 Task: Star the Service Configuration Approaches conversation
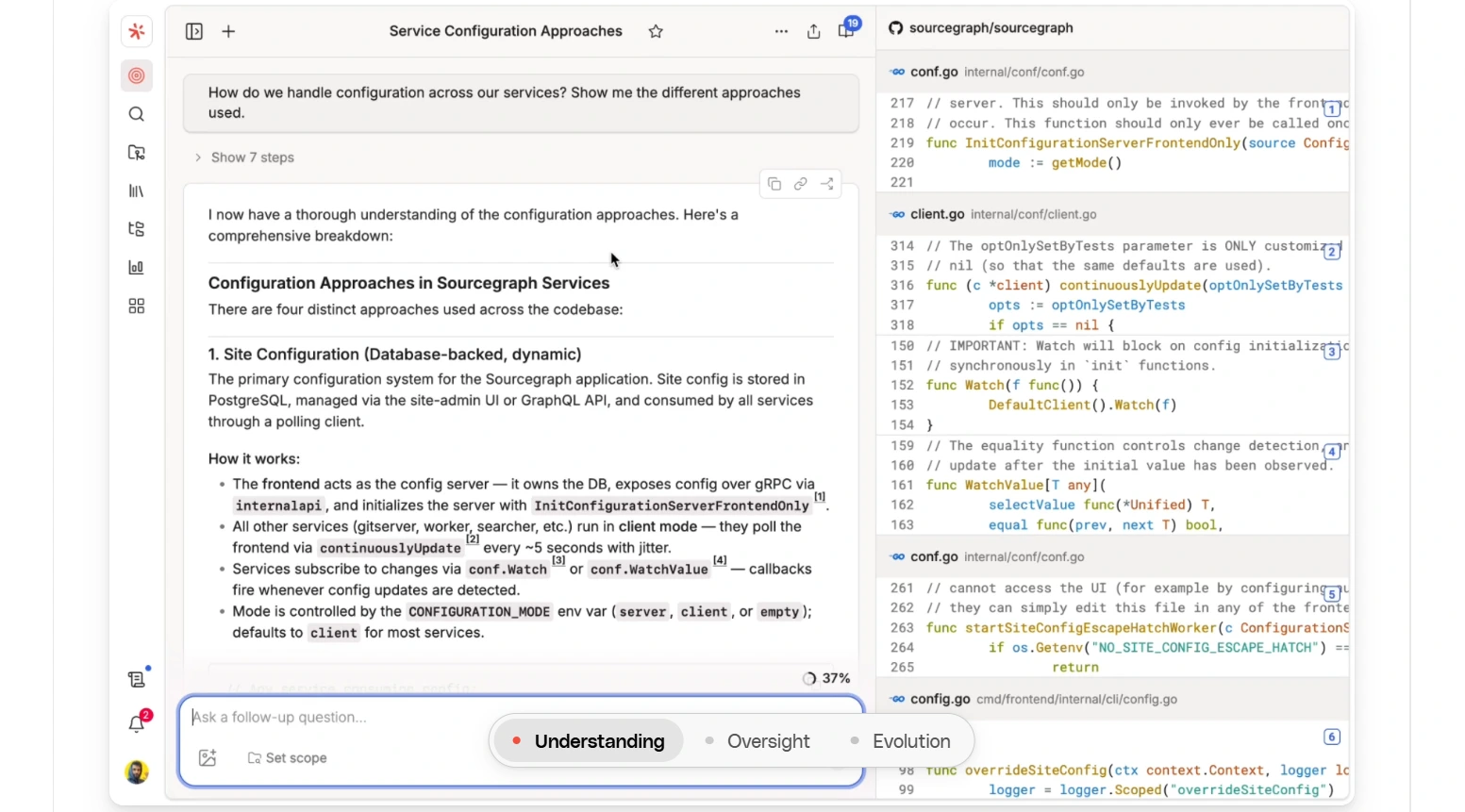point(656,31)
